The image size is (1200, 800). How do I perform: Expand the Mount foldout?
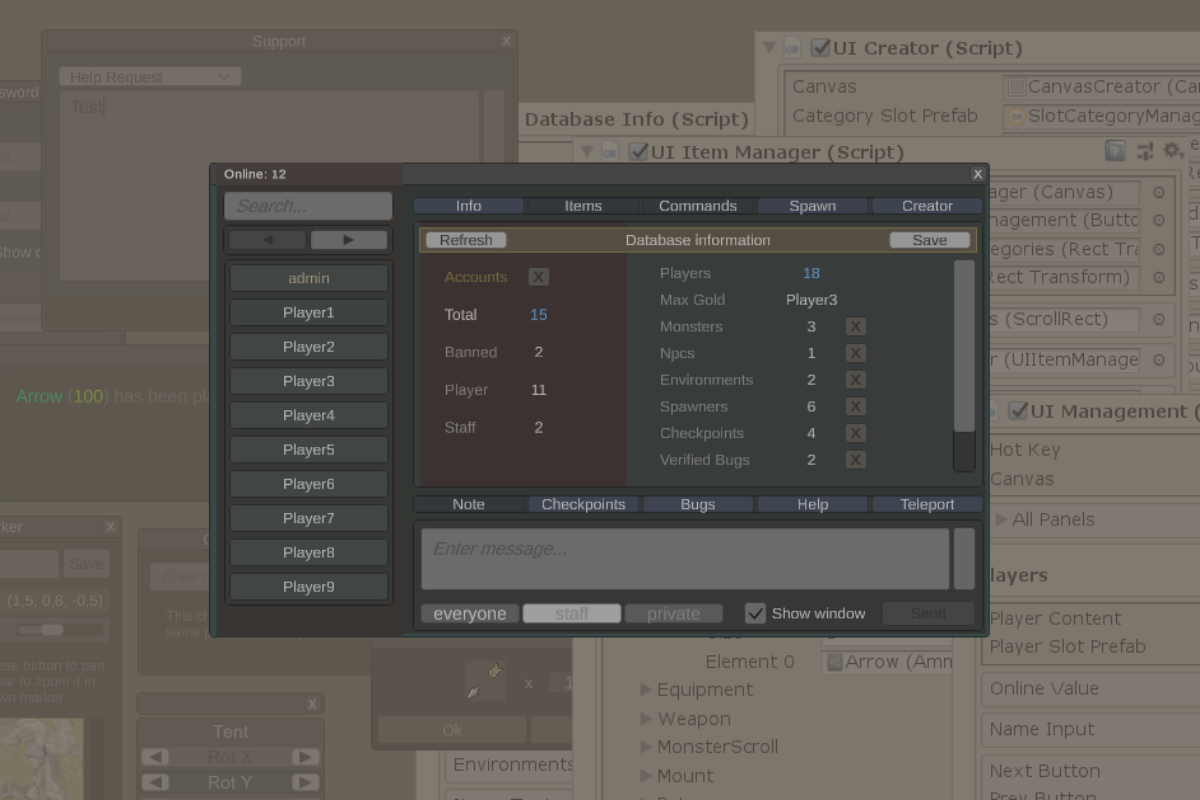[646, 776]
